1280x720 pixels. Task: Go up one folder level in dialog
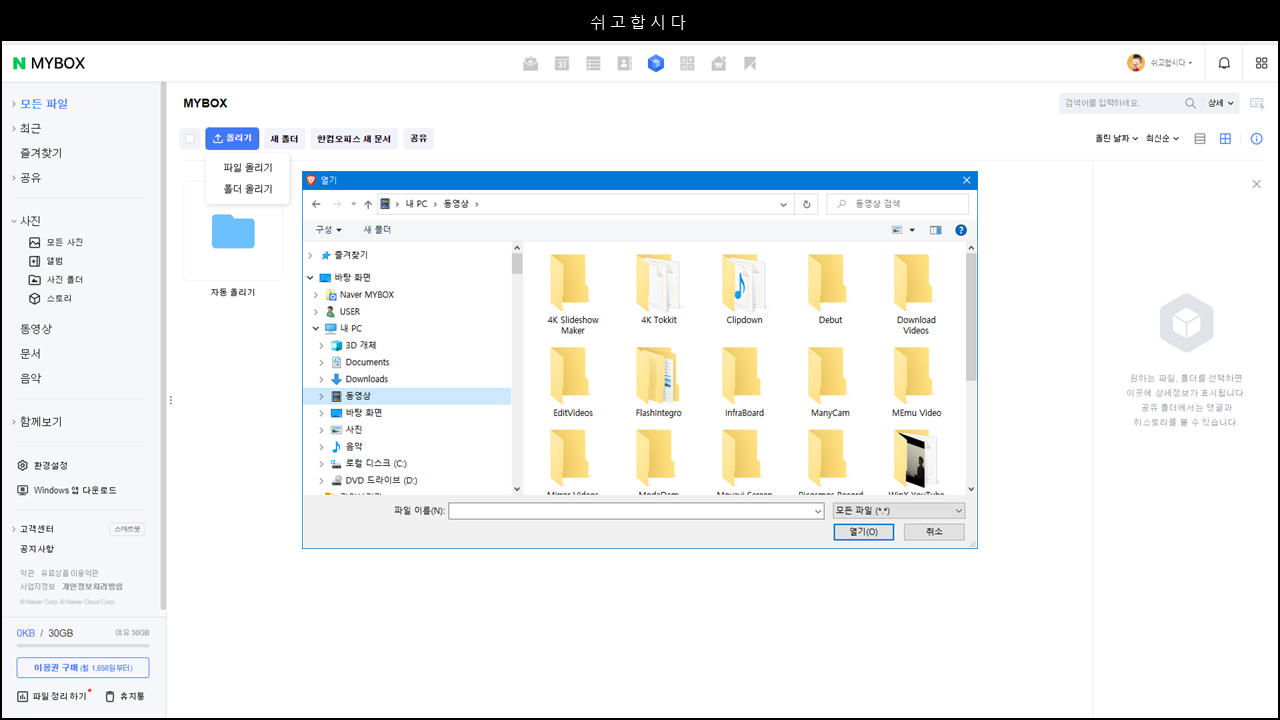click(368, 204)
